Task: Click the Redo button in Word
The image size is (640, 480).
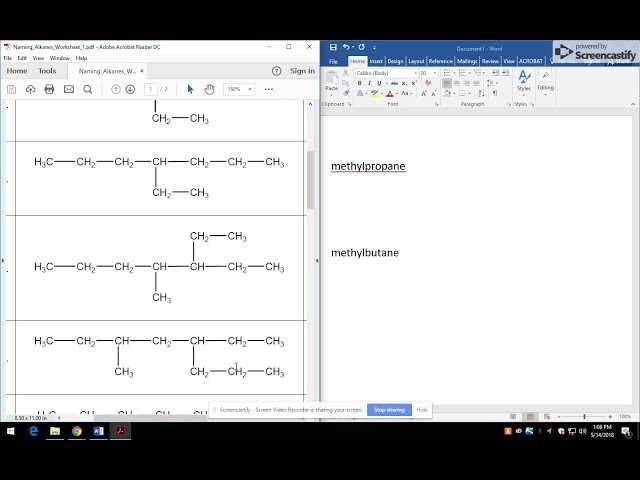Action: 361,47
